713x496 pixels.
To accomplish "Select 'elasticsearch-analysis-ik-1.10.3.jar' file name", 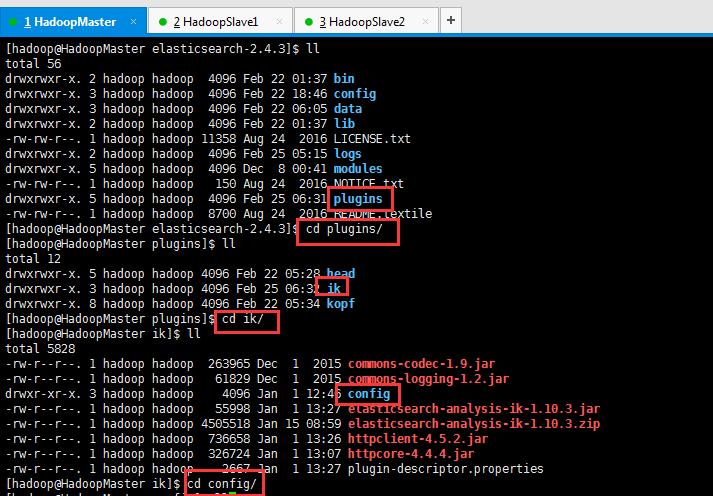I will [474, 409].
